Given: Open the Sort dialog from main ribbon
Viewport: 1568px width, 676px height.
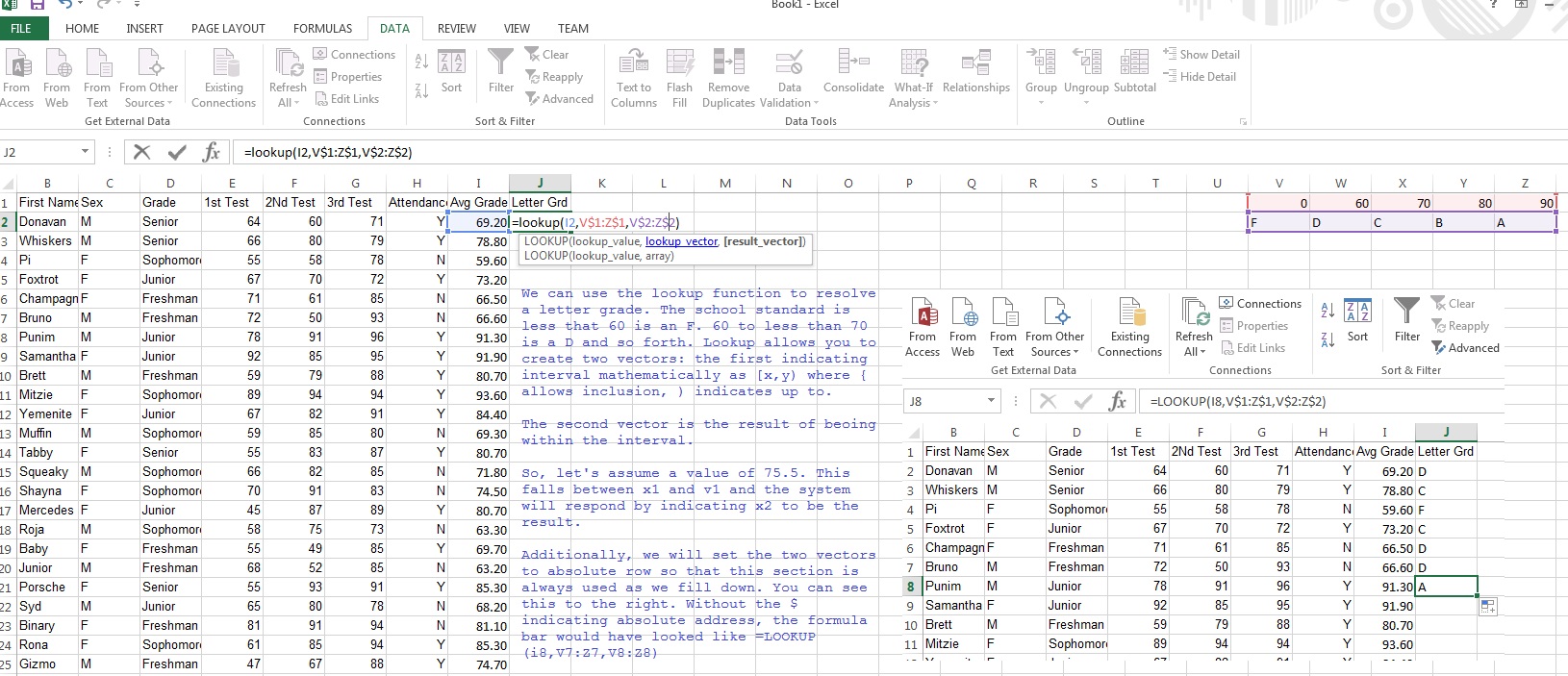Looking at the screenshot, I should 451,72.
